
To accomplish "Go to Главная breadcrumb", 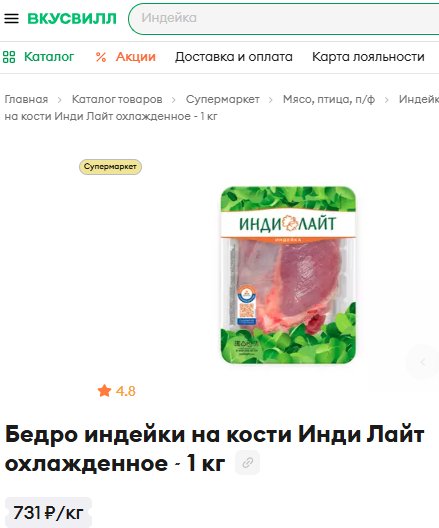I will pos(26,99).
